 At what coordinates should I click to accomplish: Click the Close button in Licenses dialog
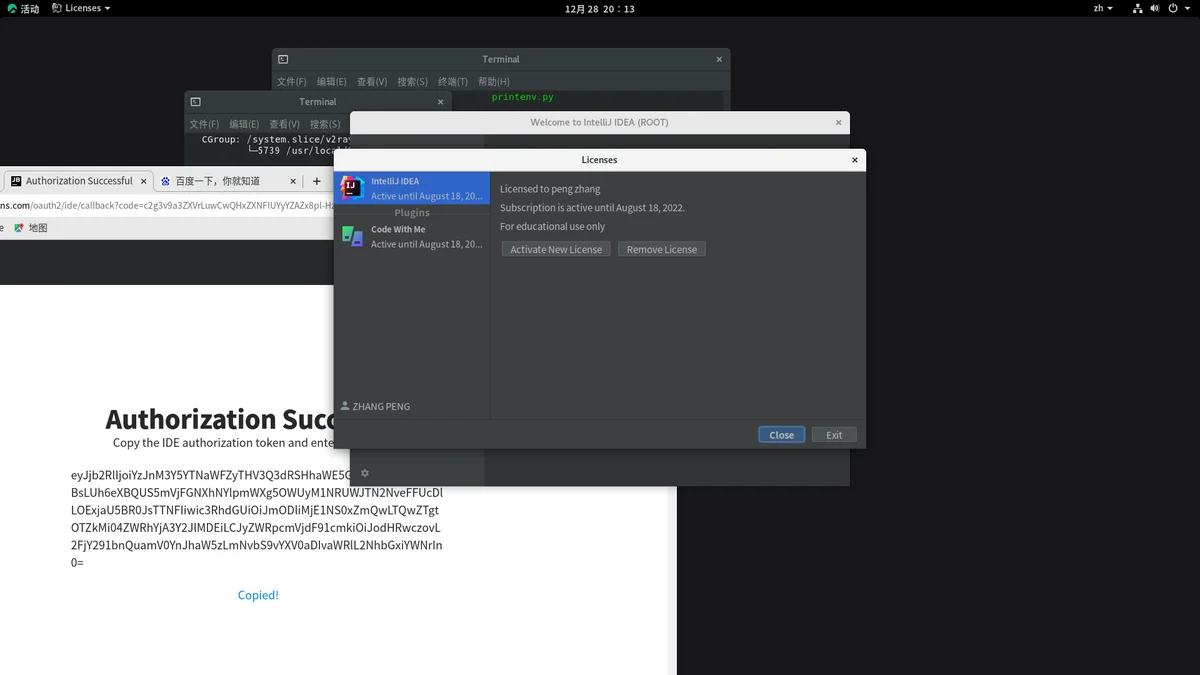pos(781,435)
